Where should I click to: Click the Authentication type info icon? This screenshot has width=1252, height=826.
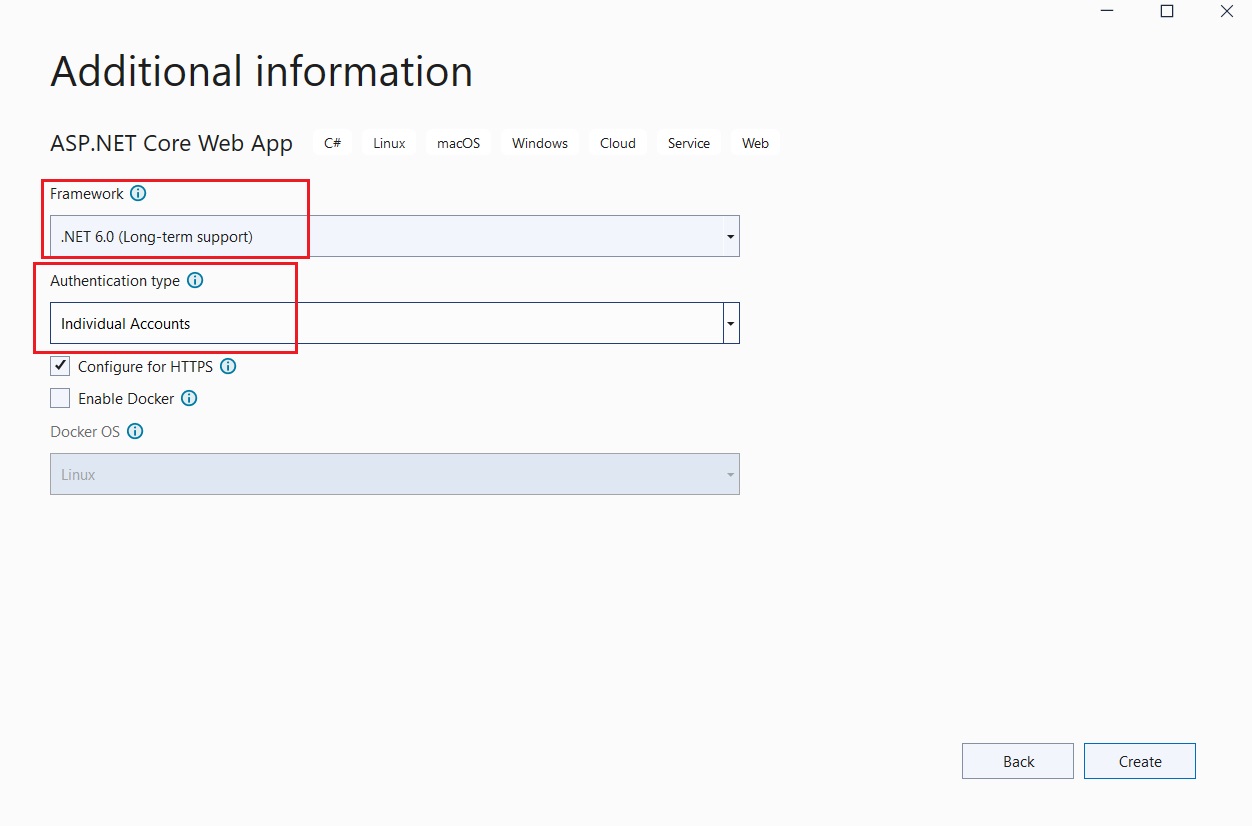pyautogui.click(x=195, y=281)
